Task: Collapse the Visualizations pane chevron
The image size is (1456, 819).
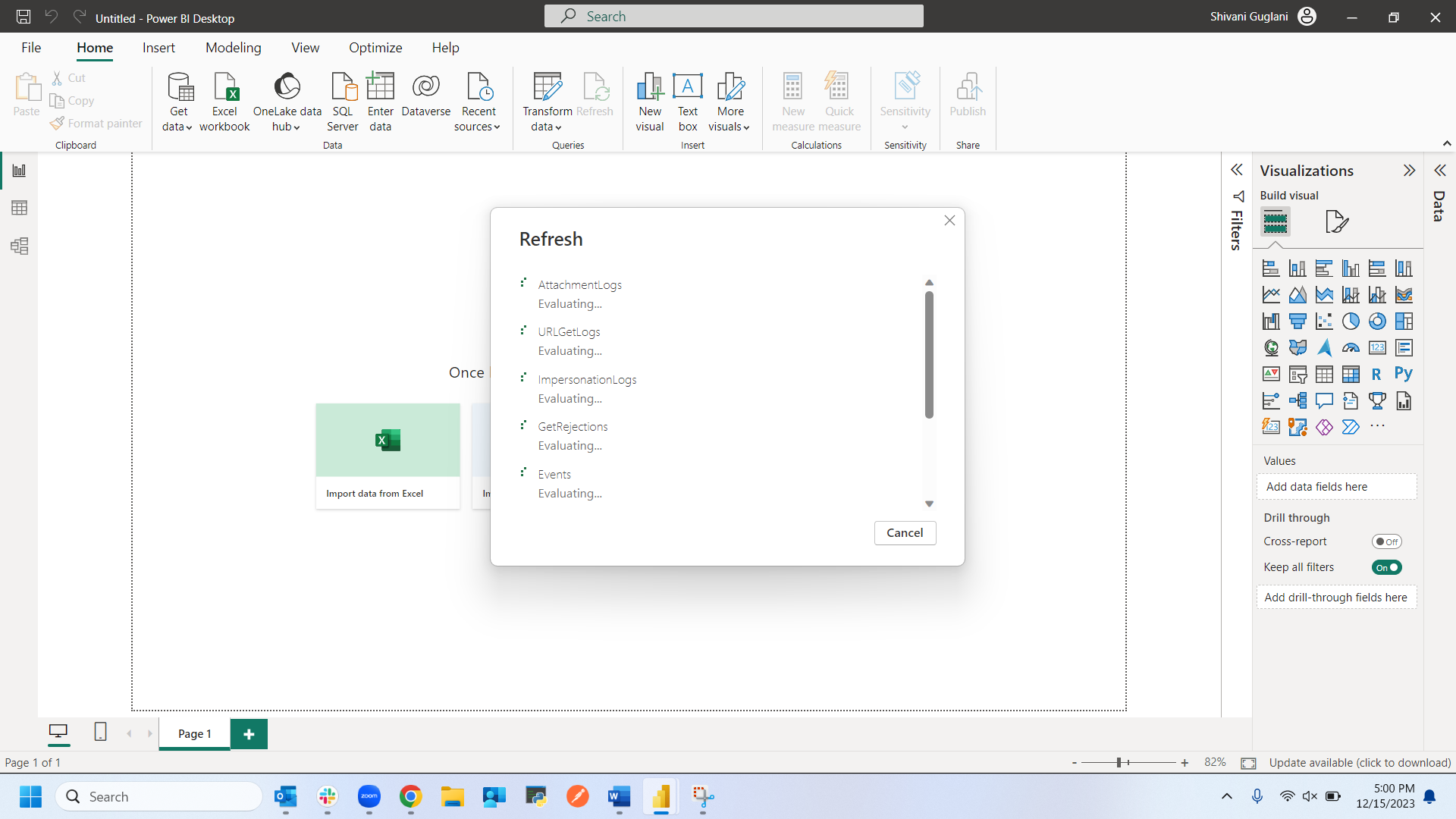Action: point(1409,171)
